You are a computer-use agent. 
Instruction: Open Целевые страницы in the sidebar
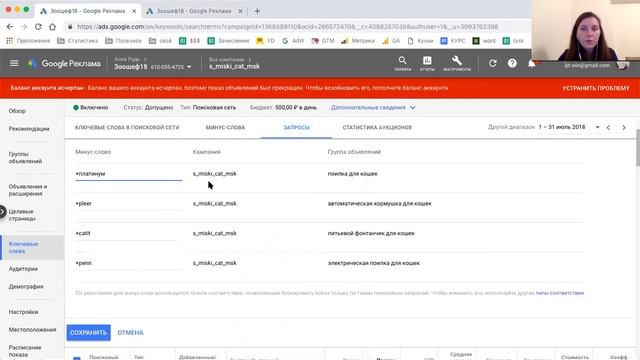(x=22, y=215)
